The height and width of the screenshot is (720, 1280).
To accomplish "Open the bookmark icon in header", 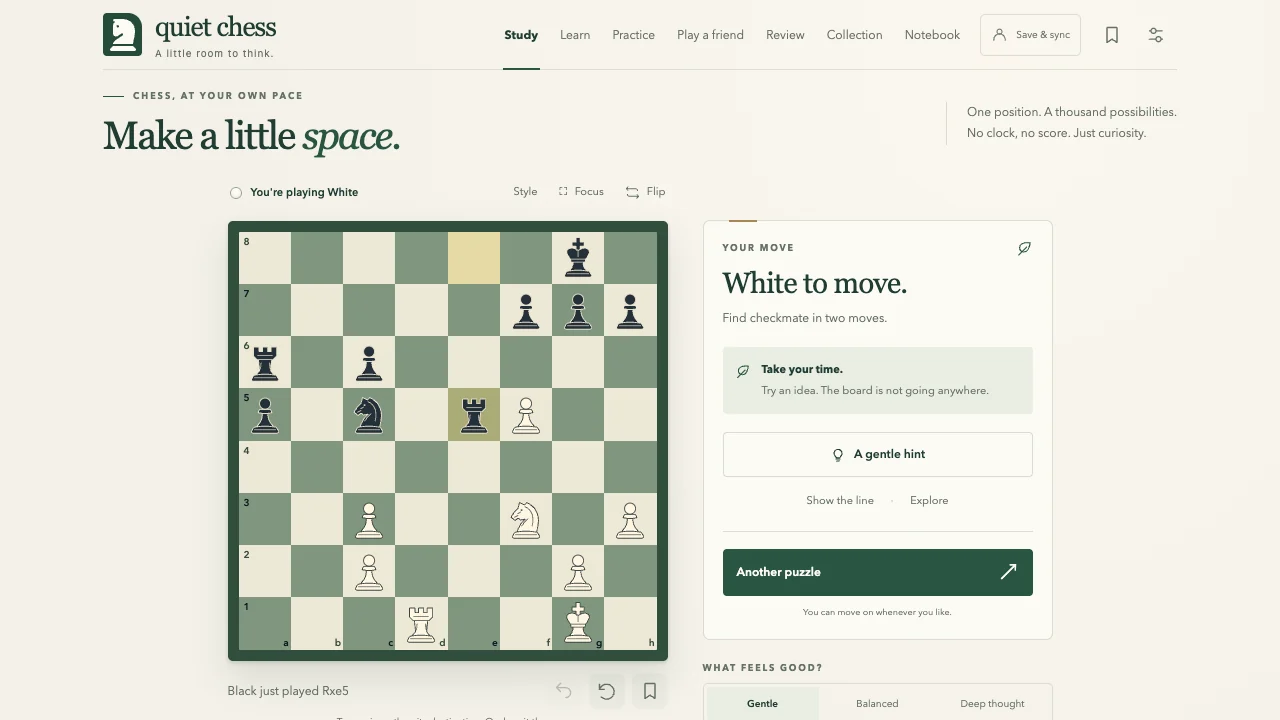I will (1112, 35).
